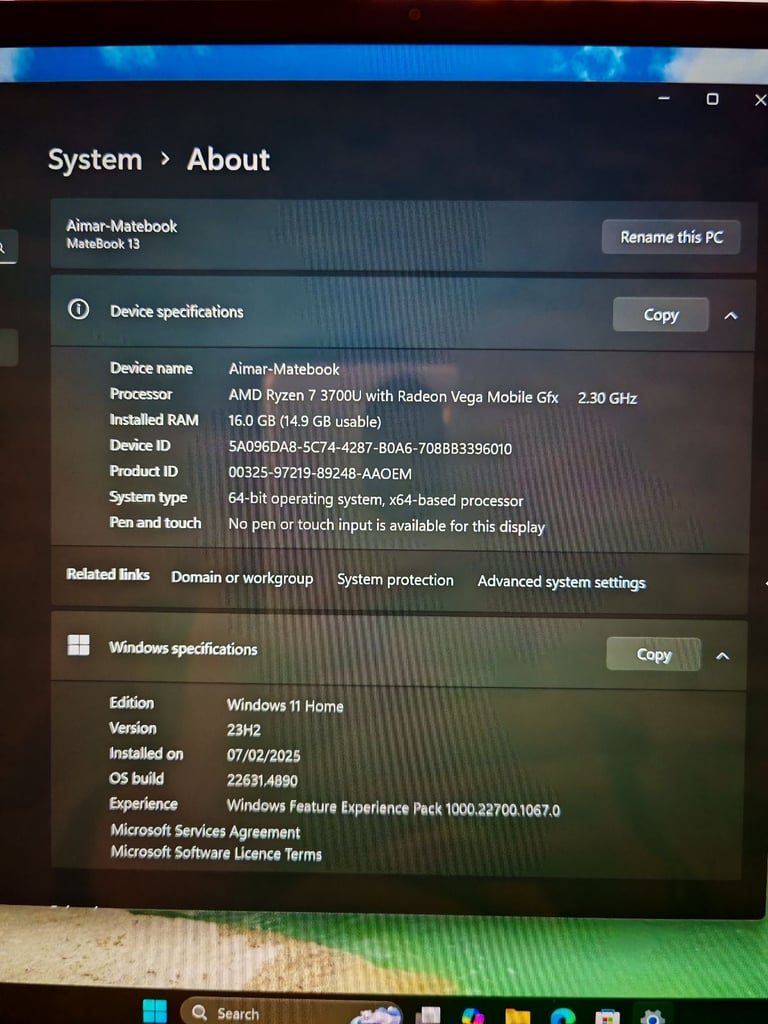Go back to System in breadcrumb

coord(95,159)
